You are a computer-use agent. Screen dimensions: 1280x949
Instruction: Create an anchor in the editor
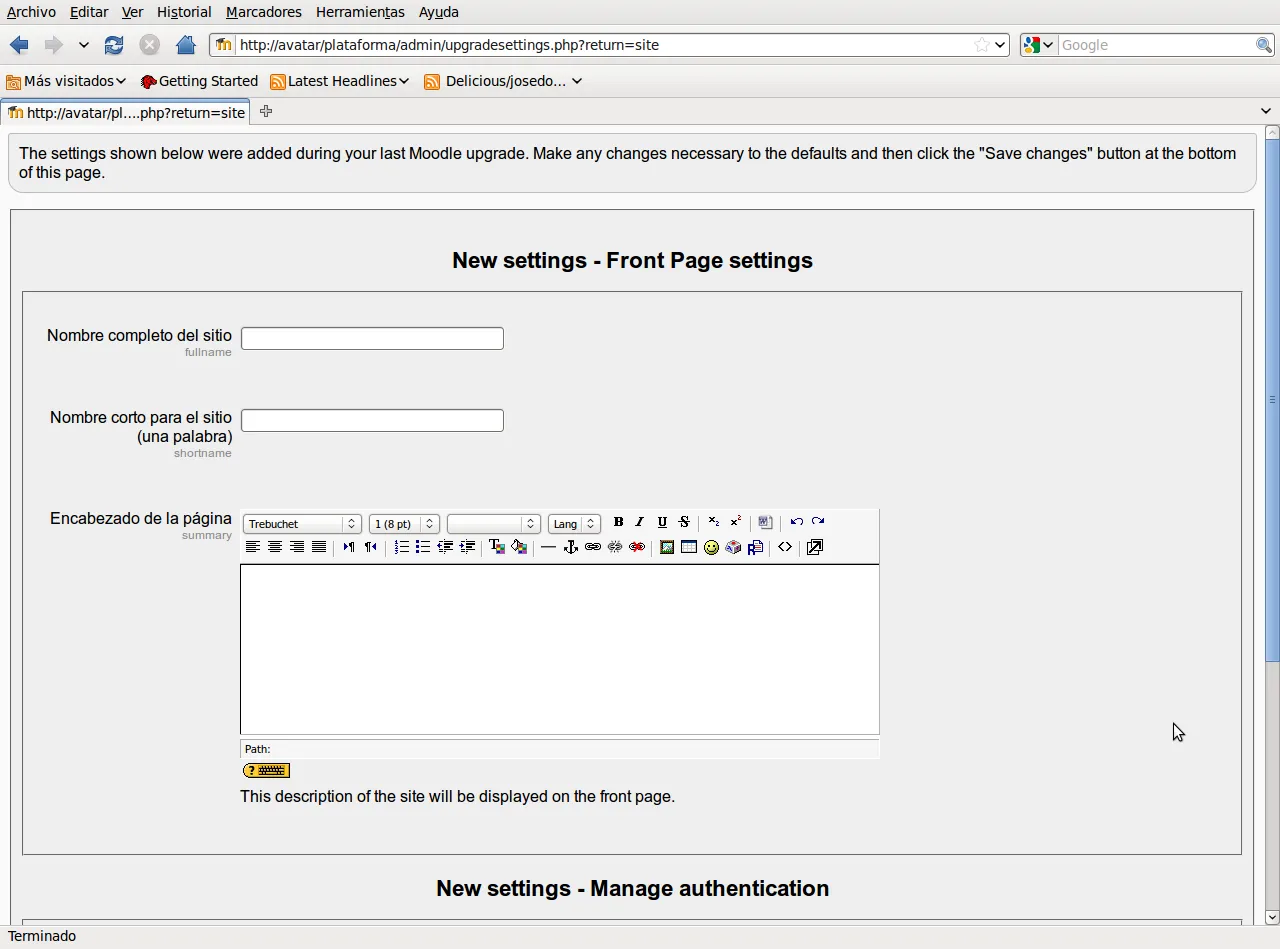point(571,547)
